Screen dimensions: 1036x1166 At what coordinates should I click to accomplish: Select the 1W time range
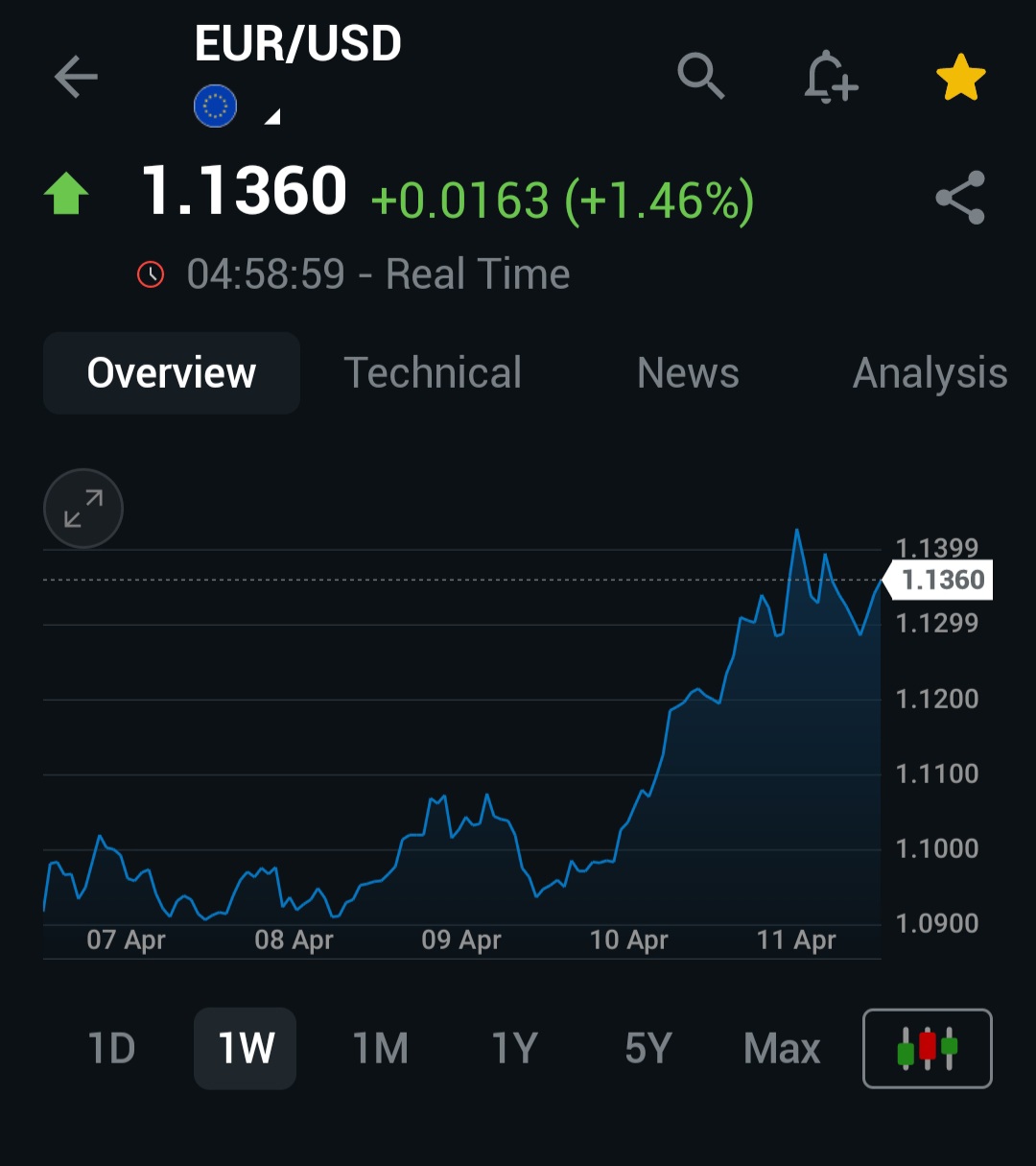pos(246,1049)
